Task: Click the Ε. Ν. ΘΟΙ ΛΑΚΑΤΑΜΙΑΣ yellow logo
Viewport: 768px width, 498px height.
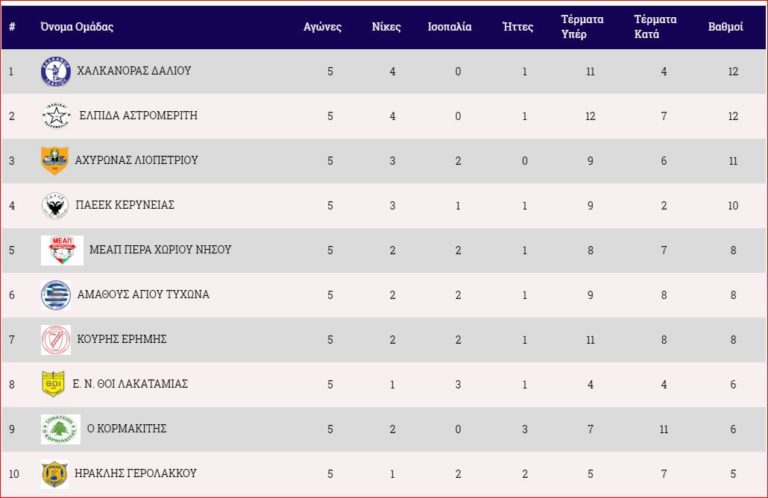Action: 53,384
